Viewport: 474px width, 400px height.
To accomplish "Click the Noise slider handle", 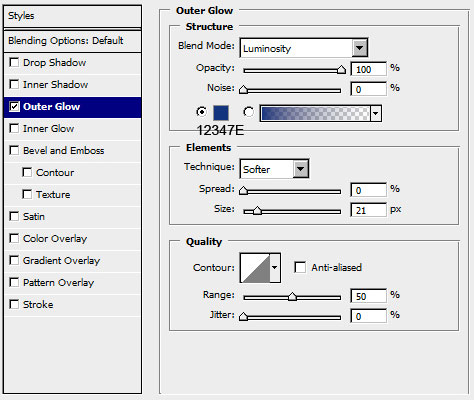I will click(x=244, y=89).
